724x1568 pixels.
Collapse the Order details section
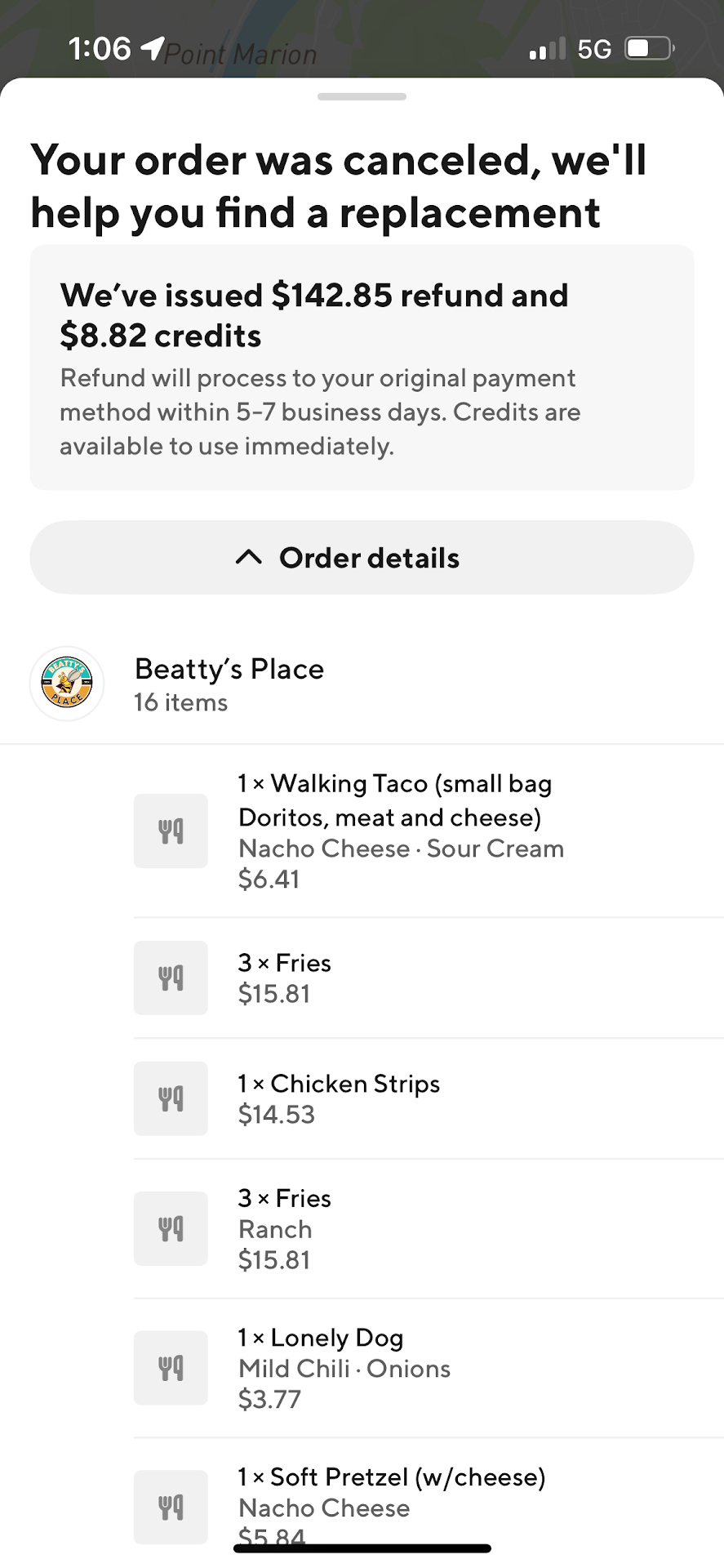[x=362, y=558]
